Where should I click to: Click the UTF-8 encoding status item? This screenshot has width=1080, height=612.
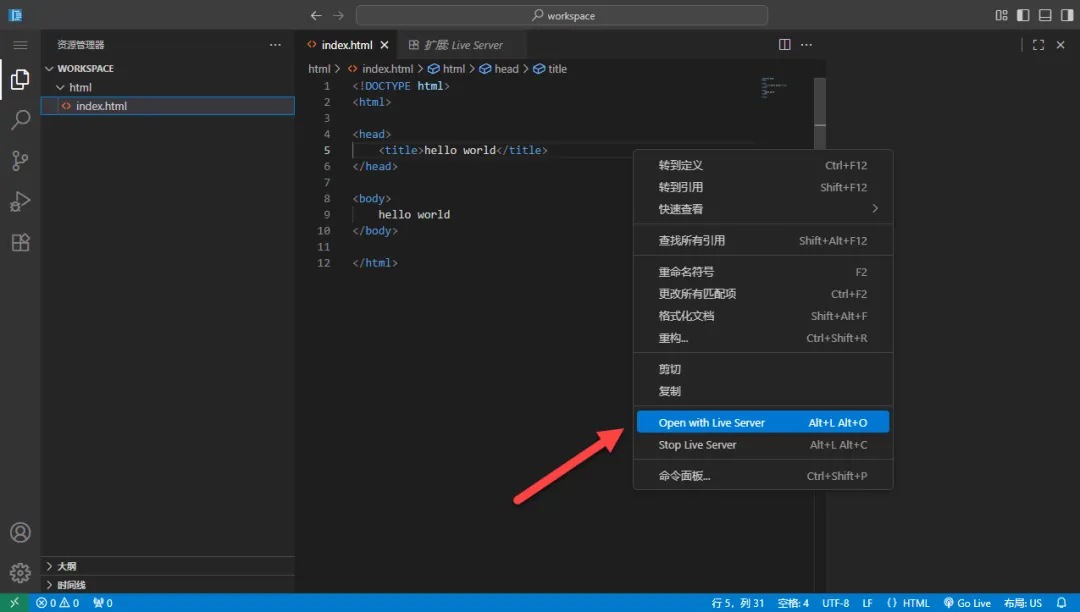point(835,603)
